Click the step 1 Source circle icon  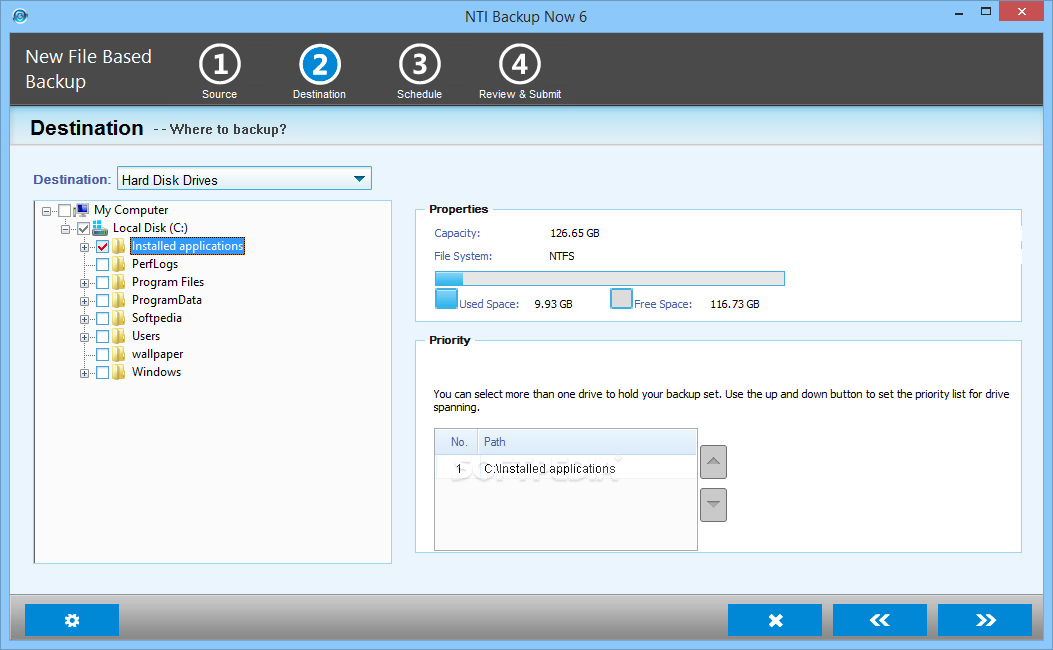220,64
